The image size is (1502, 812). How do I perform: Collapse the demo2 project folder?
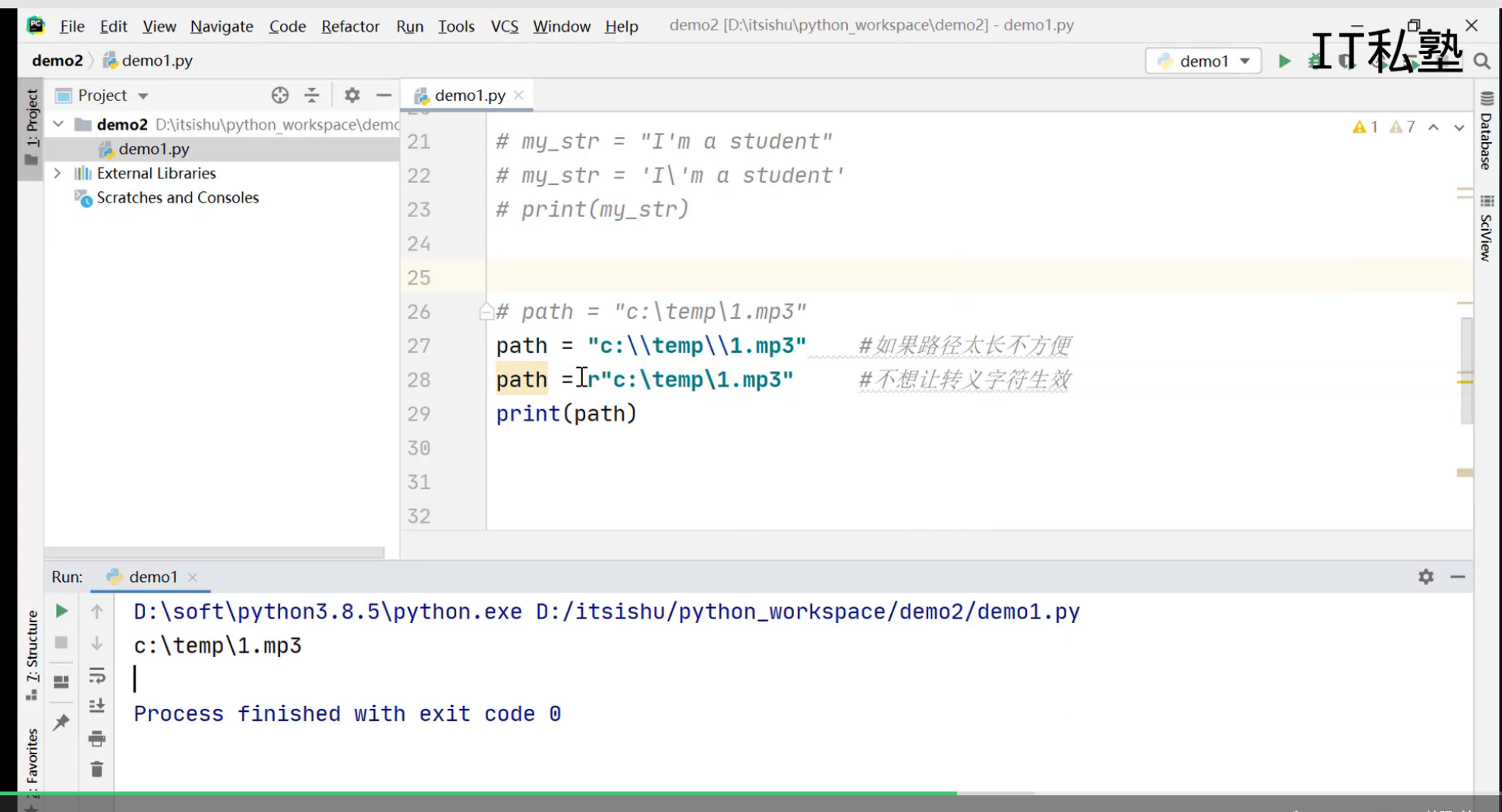pyautogui.click(x=58, y=124)
